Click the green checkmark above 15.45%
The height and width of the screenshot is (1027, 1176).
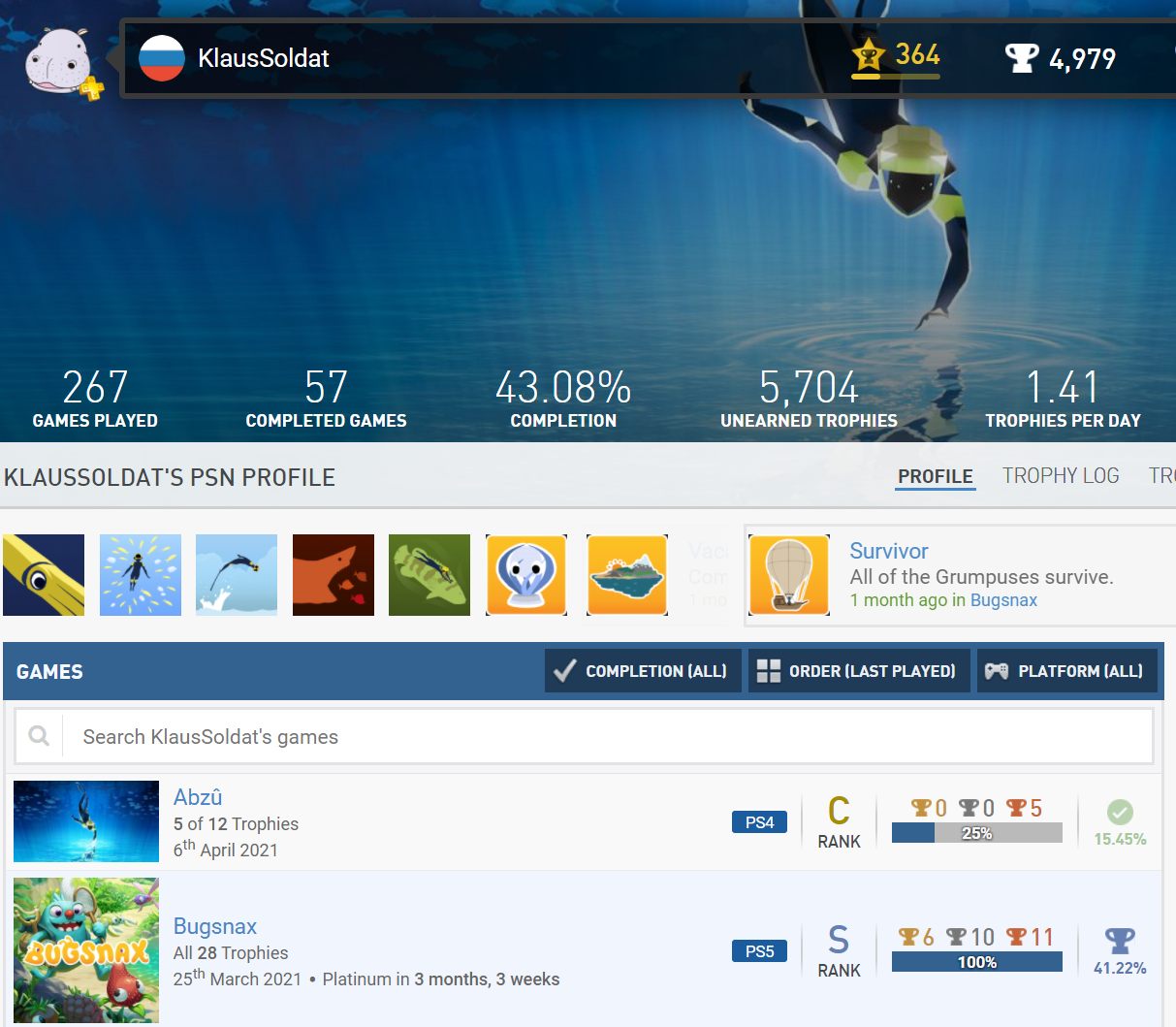pyautogui.click(x=1120, y=812)
